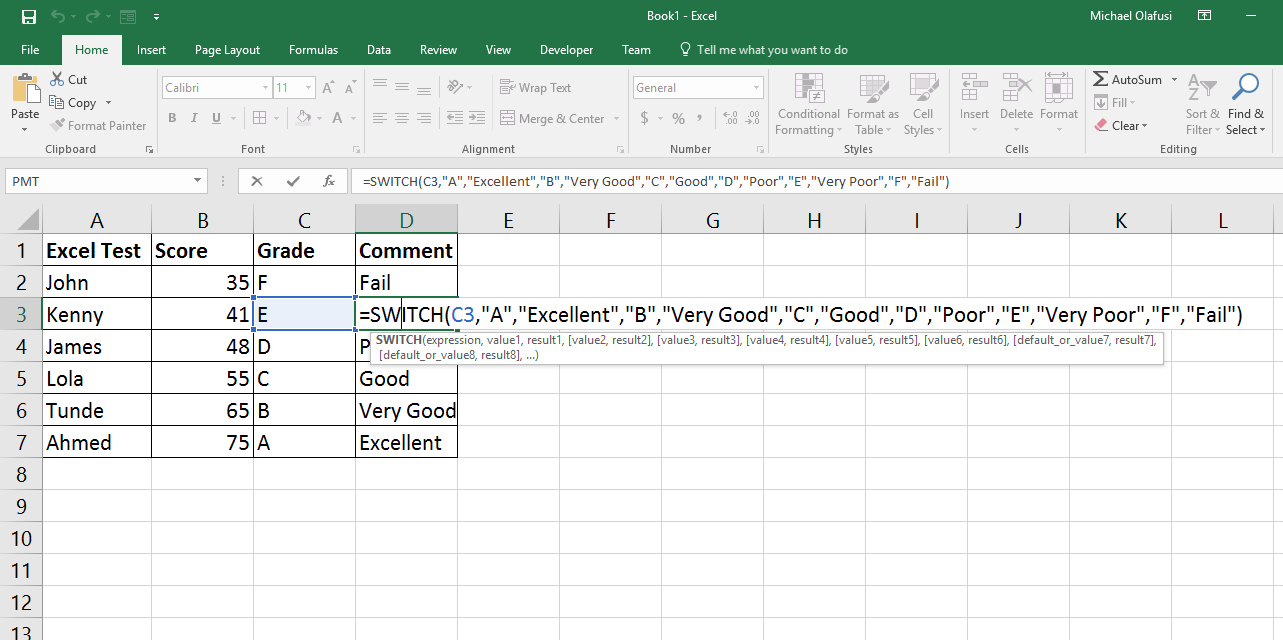Click the AutoSum sigma icon
Image resolution: width=1283 pixels, height=640 pixels.
click(1101, 79)
